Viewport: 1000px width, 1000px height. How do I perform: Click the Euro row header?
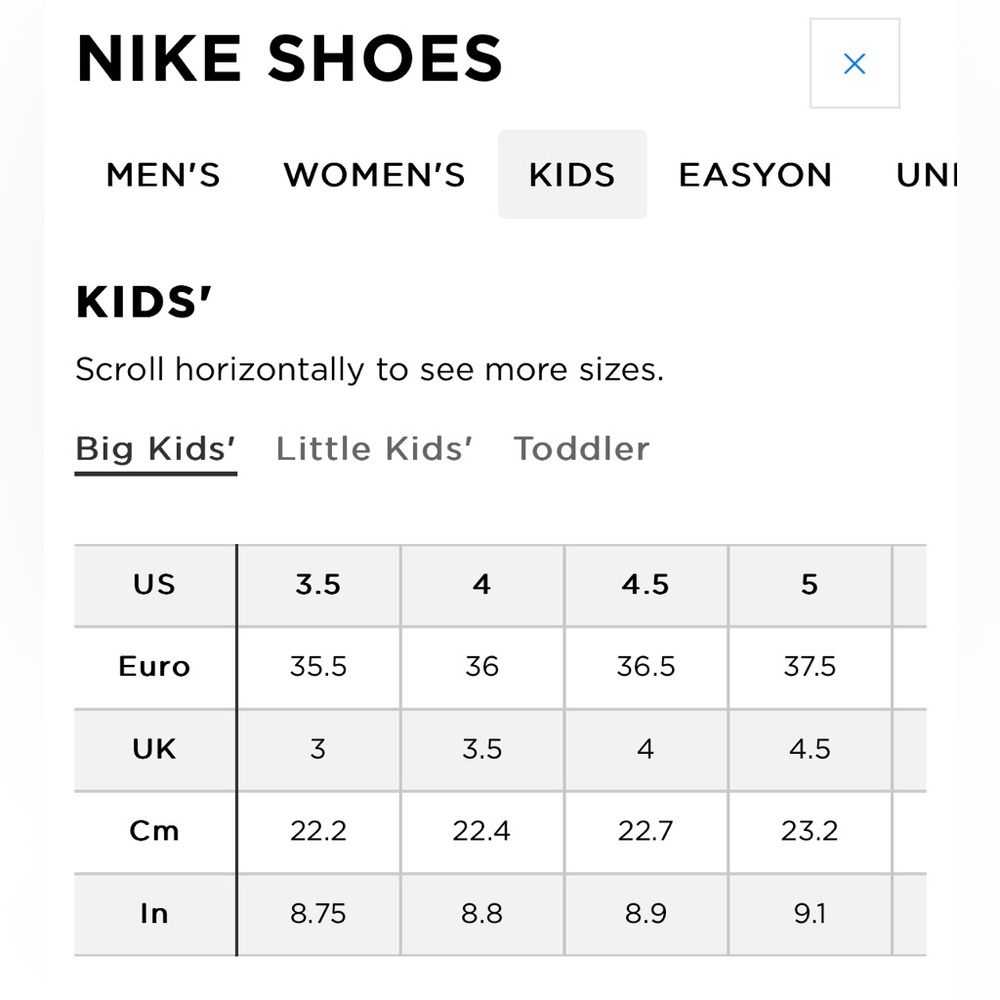154,667
